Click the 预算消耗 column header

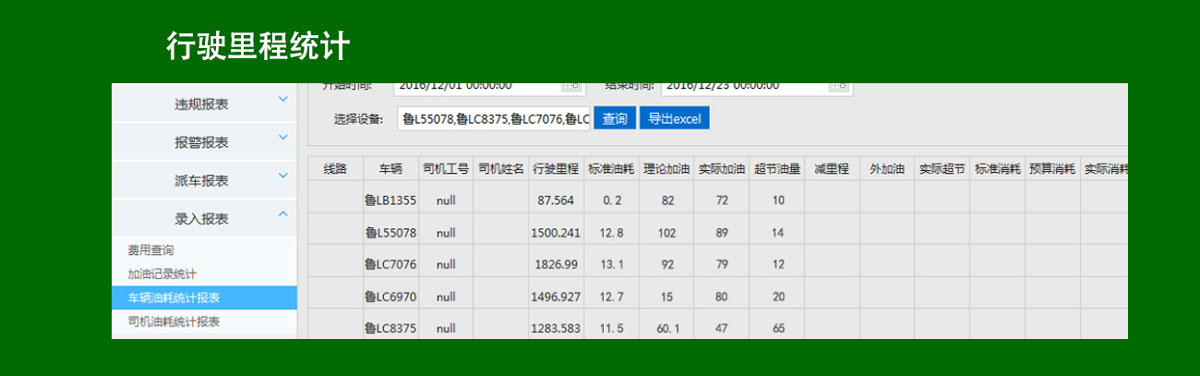(1052, 169)
